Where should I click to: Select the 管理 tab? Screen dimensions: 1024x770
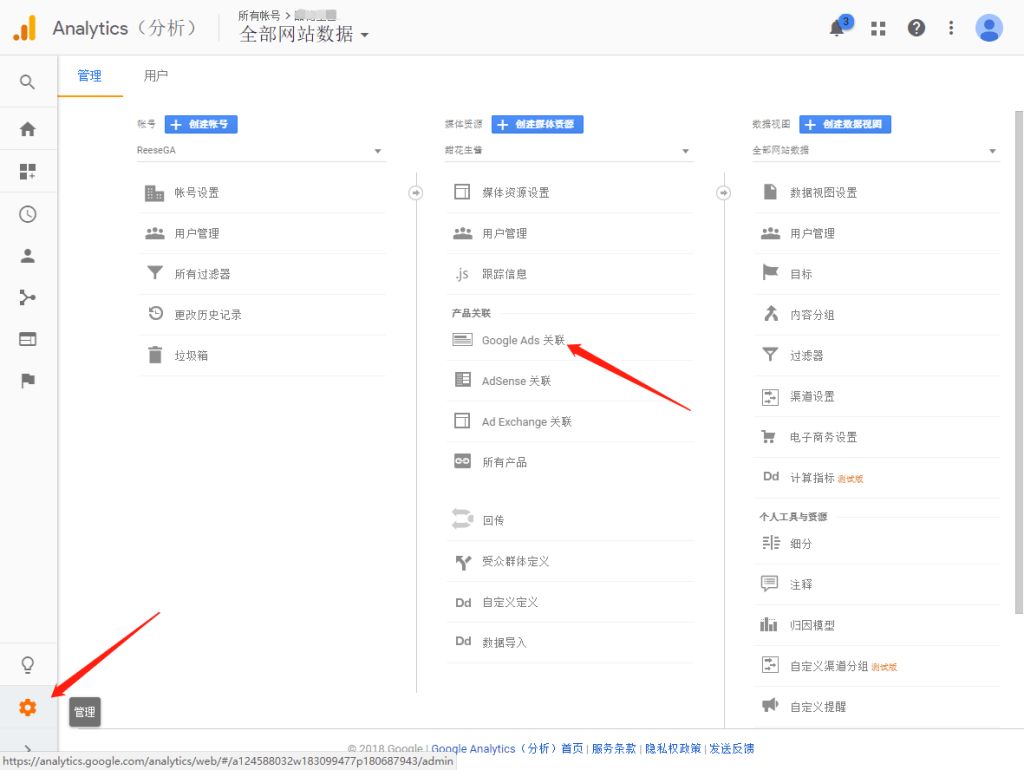click(x=90, y=76)
